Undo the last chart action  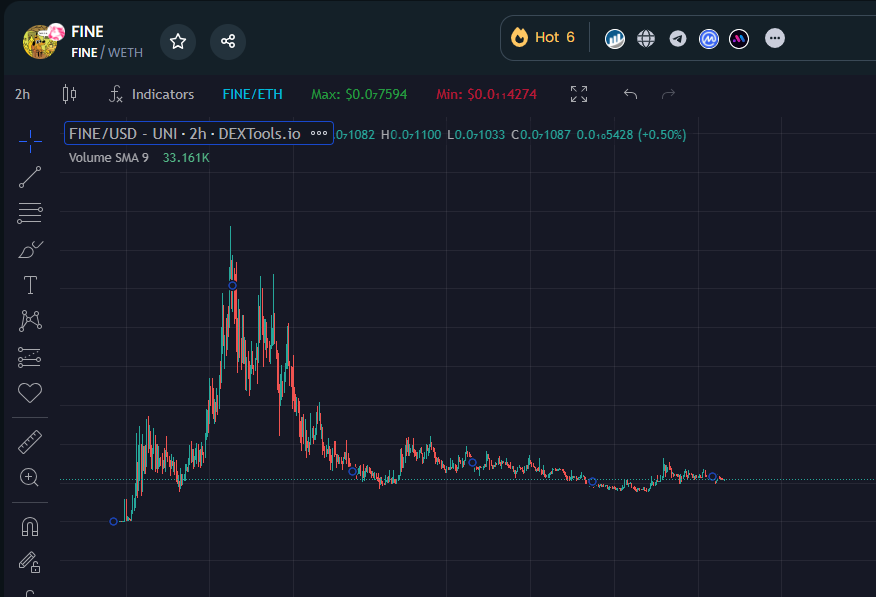(x=630, y=94)
